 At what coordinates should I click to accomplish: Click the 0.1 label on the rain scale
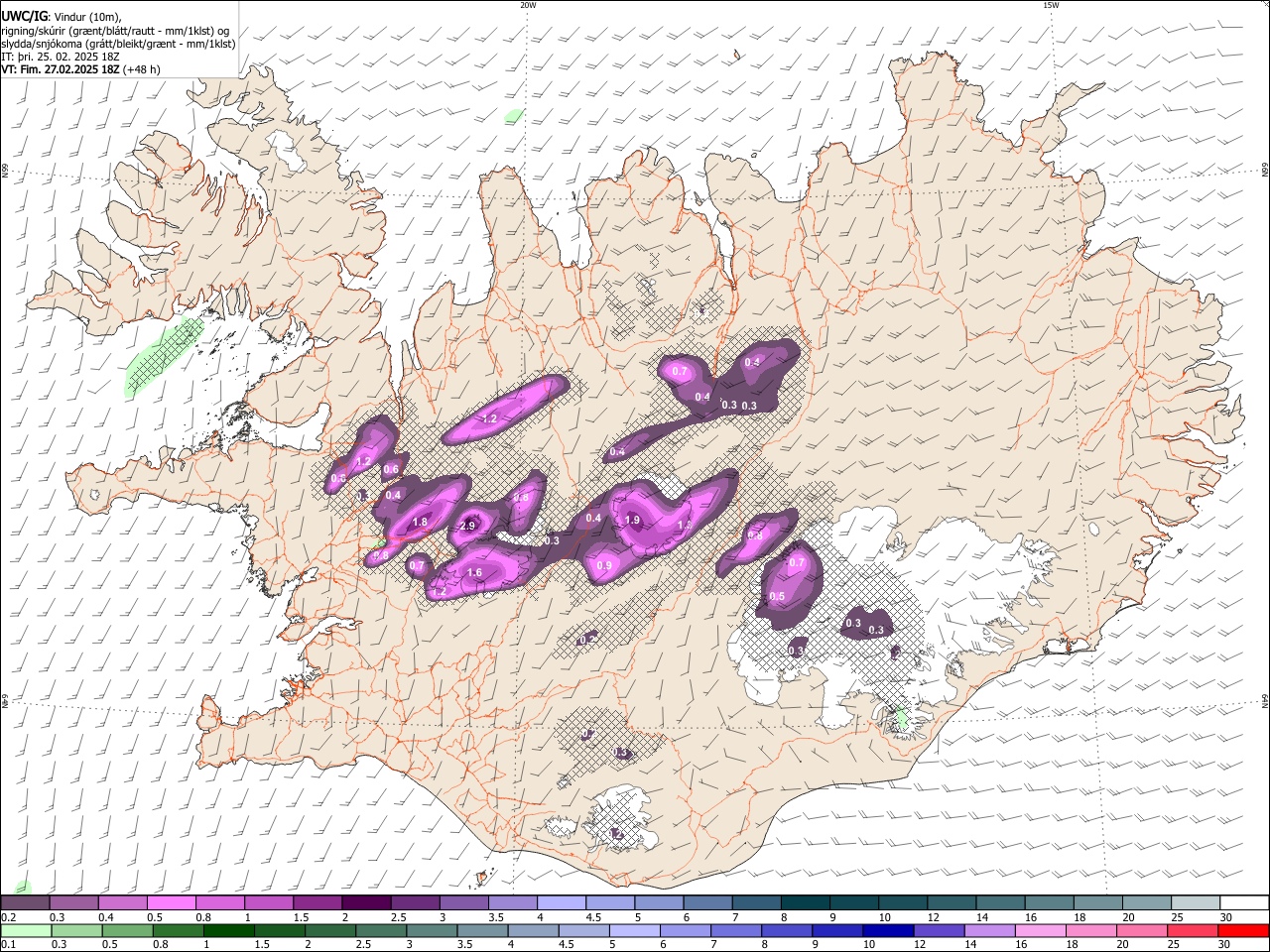tap(8, 945)
